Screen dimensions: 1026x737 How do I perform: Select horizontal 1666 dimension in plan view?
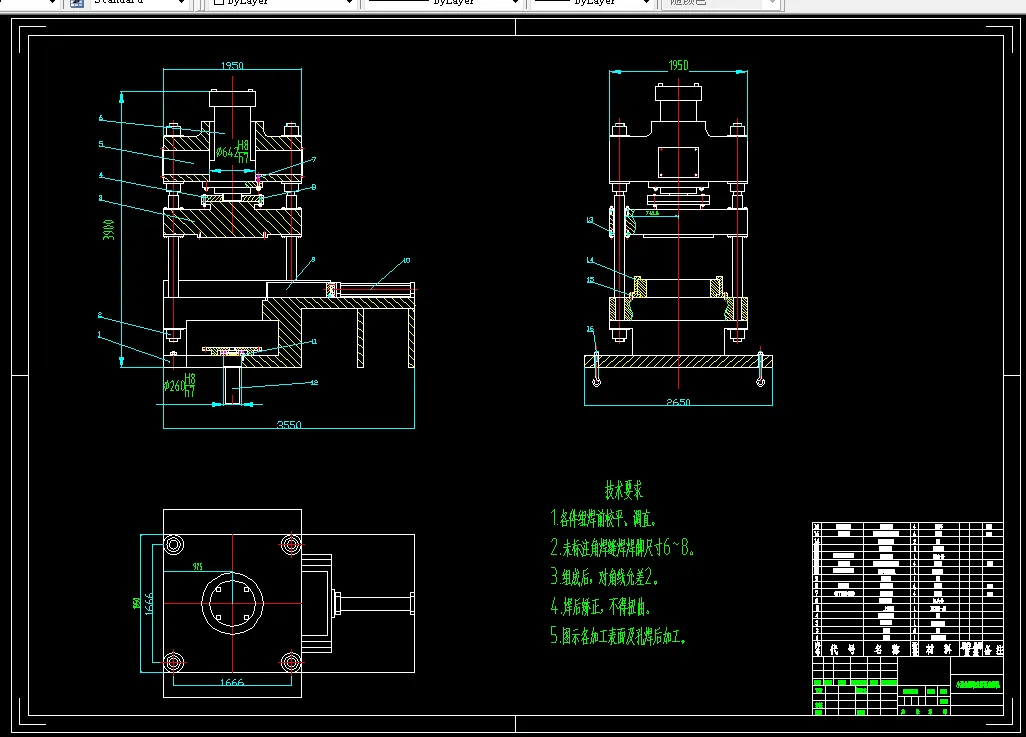pyautogui.click(x=232, y=682)
